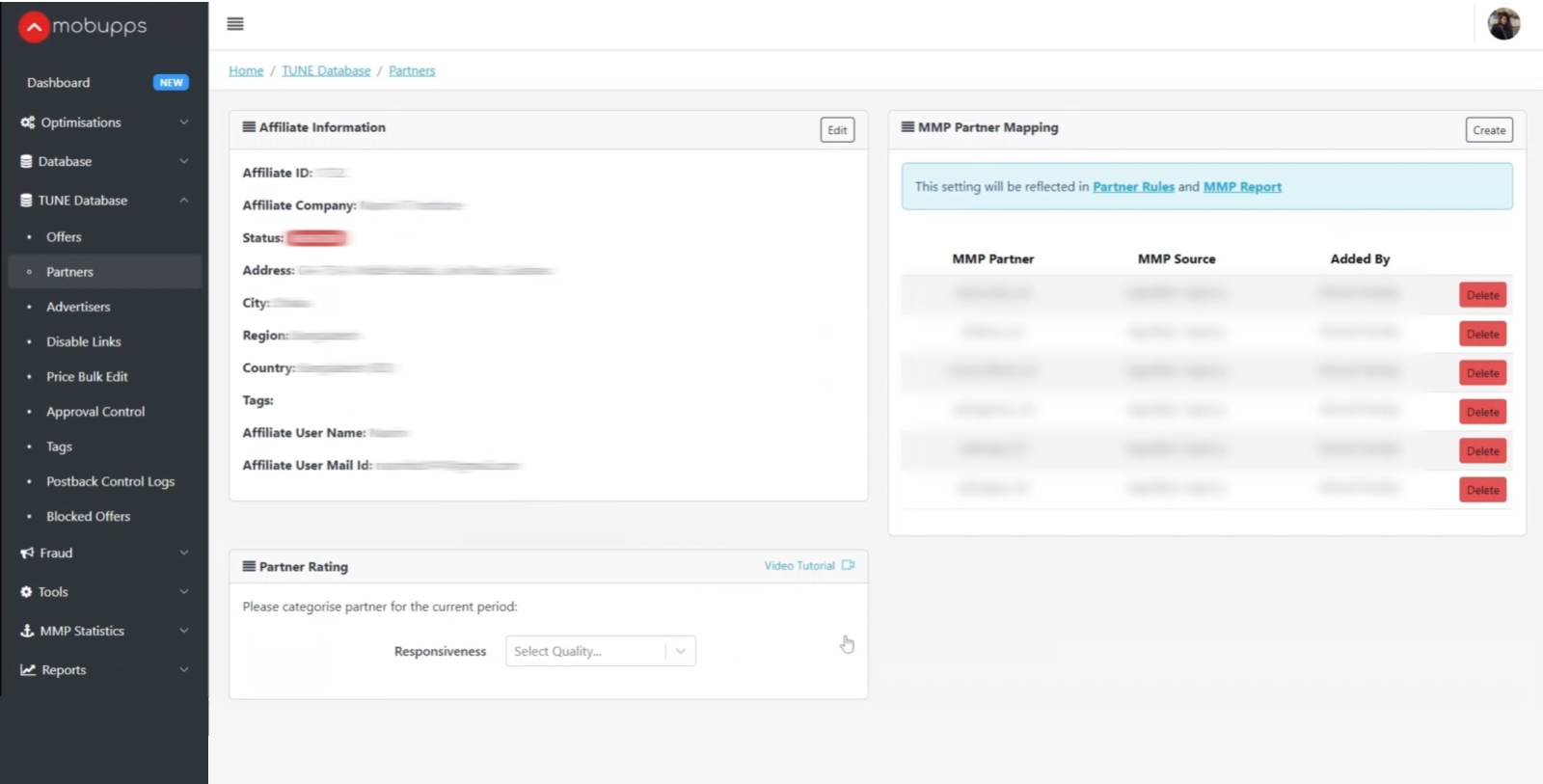The width and height of the screenshot is (1543, 784).
Task: Click the Affiliate ID label
Action: click(x=278, y=173)
